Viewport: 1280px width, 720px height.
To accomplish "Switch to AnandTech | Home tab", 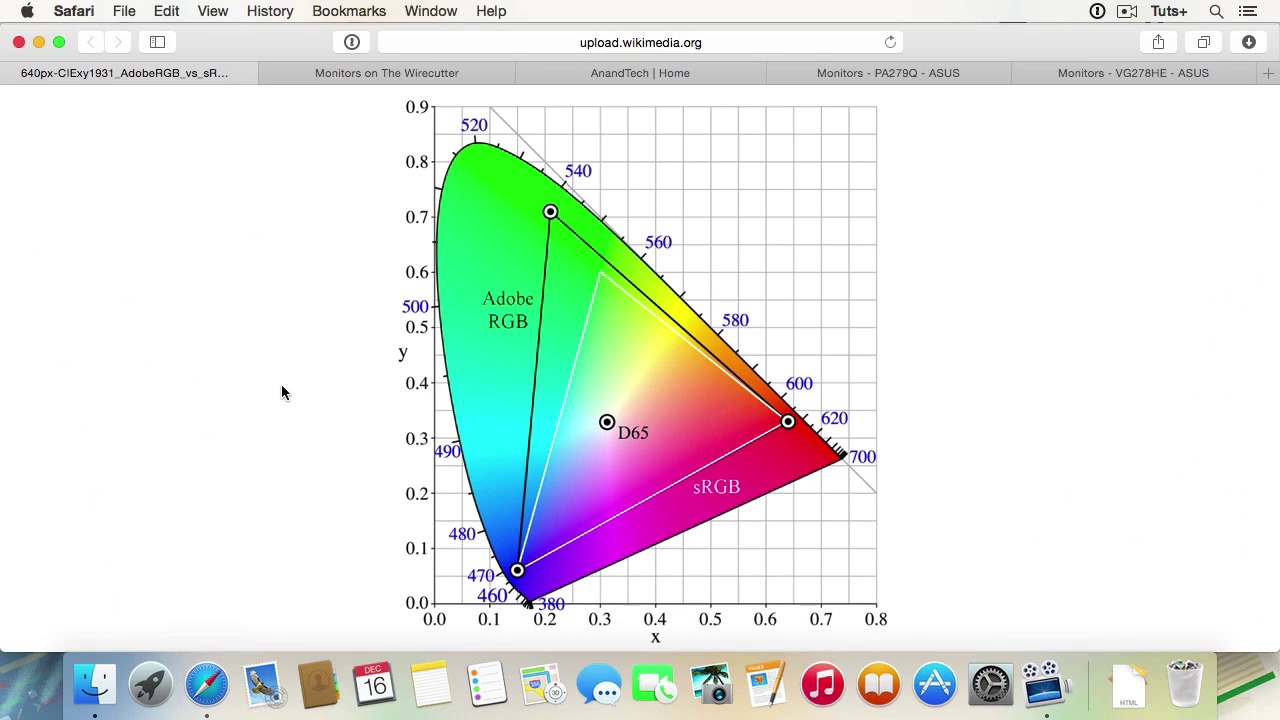I will point(640,73).
